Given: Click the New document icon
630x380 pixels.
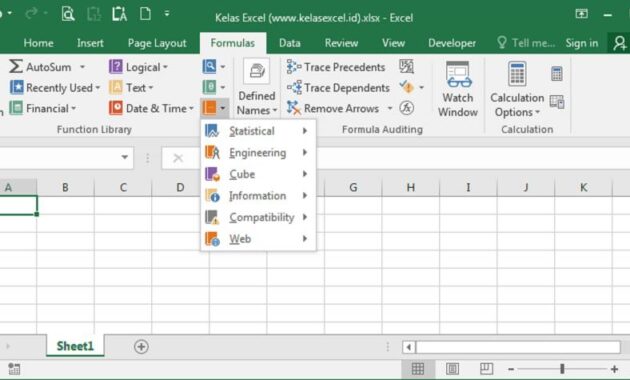Looking at the screenshot, I should pos(145,14).
